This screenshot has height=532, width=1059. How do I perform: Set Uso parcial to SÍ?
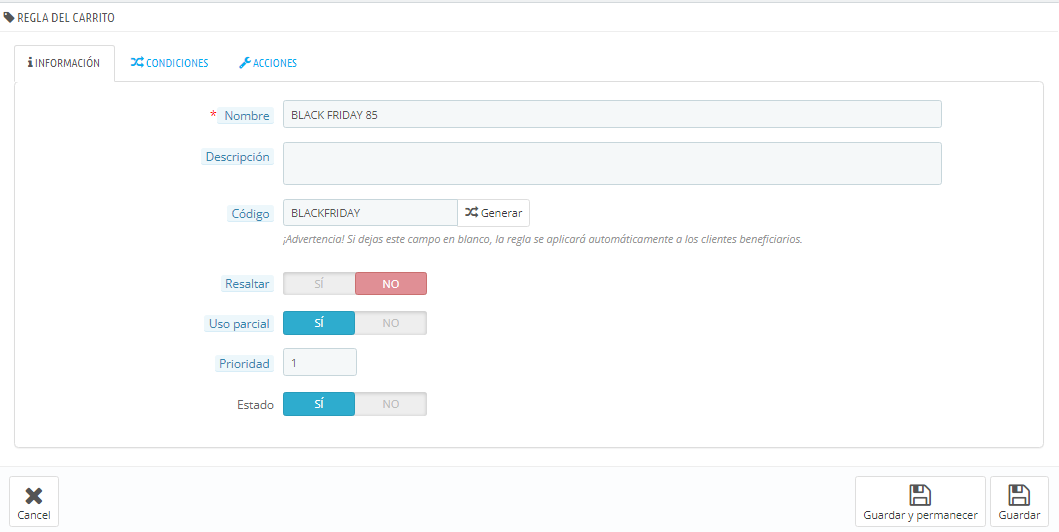(319, 323)
